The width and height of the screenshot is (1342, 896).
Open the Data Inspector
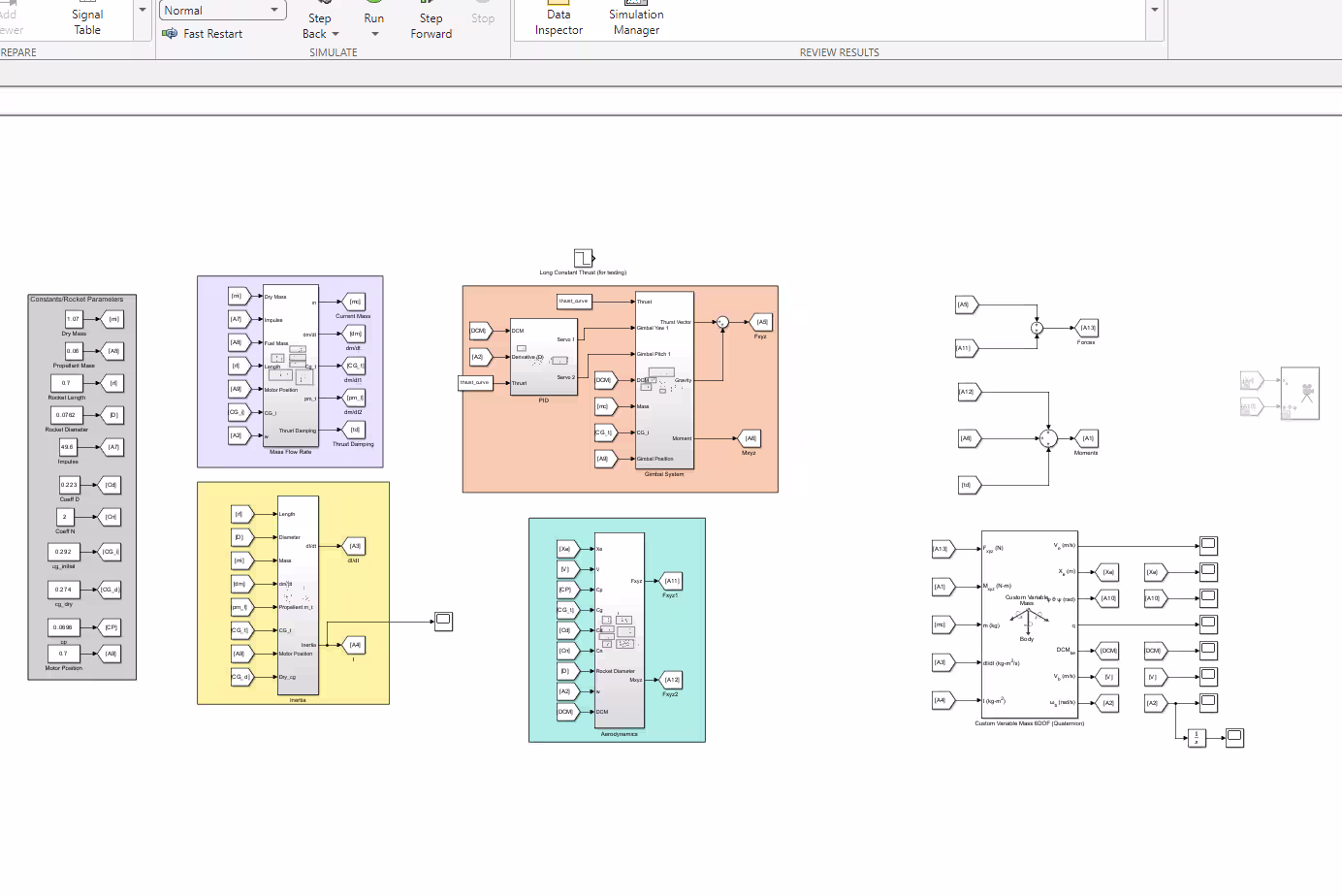(x=559, y=19)
